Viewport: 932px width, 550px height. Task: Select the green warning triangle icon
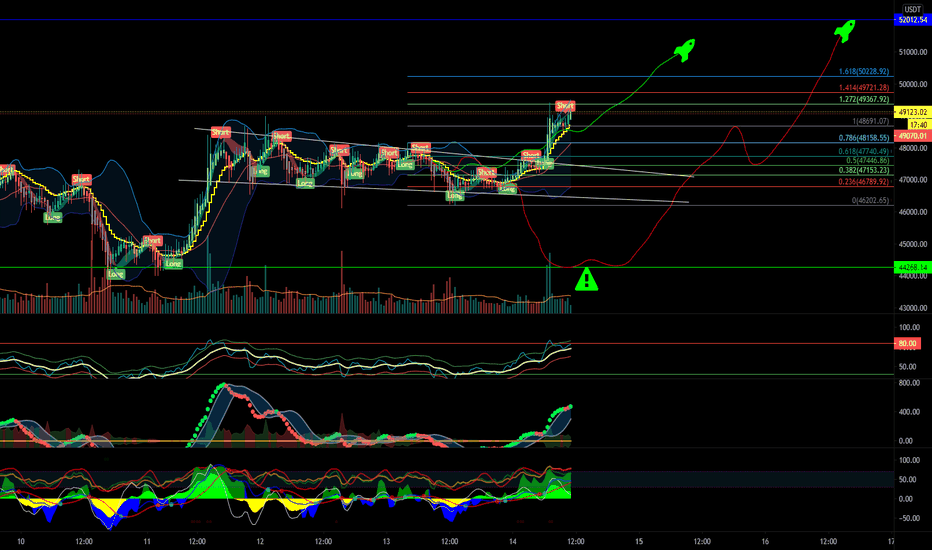click(586, 279)
